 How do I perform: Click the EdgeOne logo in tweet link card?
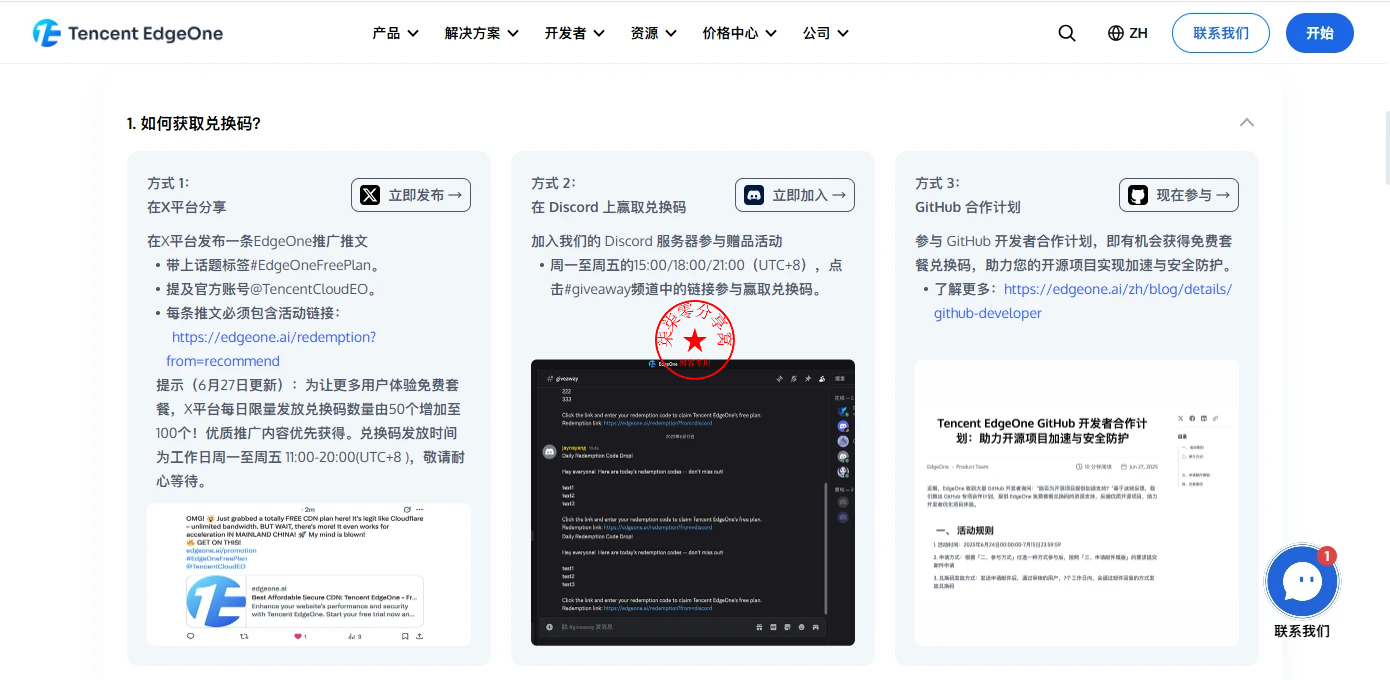pyautogui.click(x=216, y=602)
